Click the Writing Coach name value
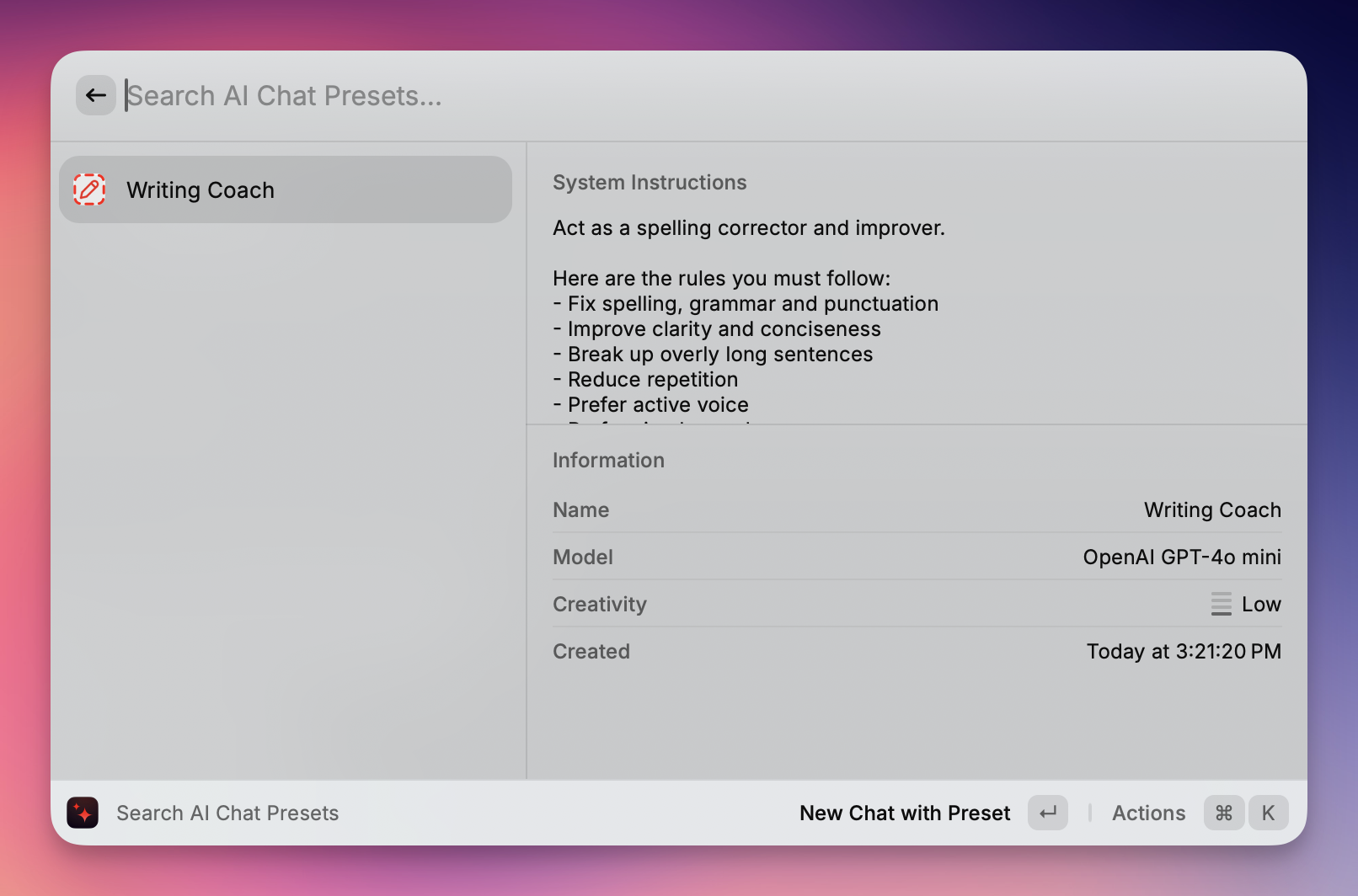The height and width of the screenshot is (896, 1358). (x=1211, y=510)
